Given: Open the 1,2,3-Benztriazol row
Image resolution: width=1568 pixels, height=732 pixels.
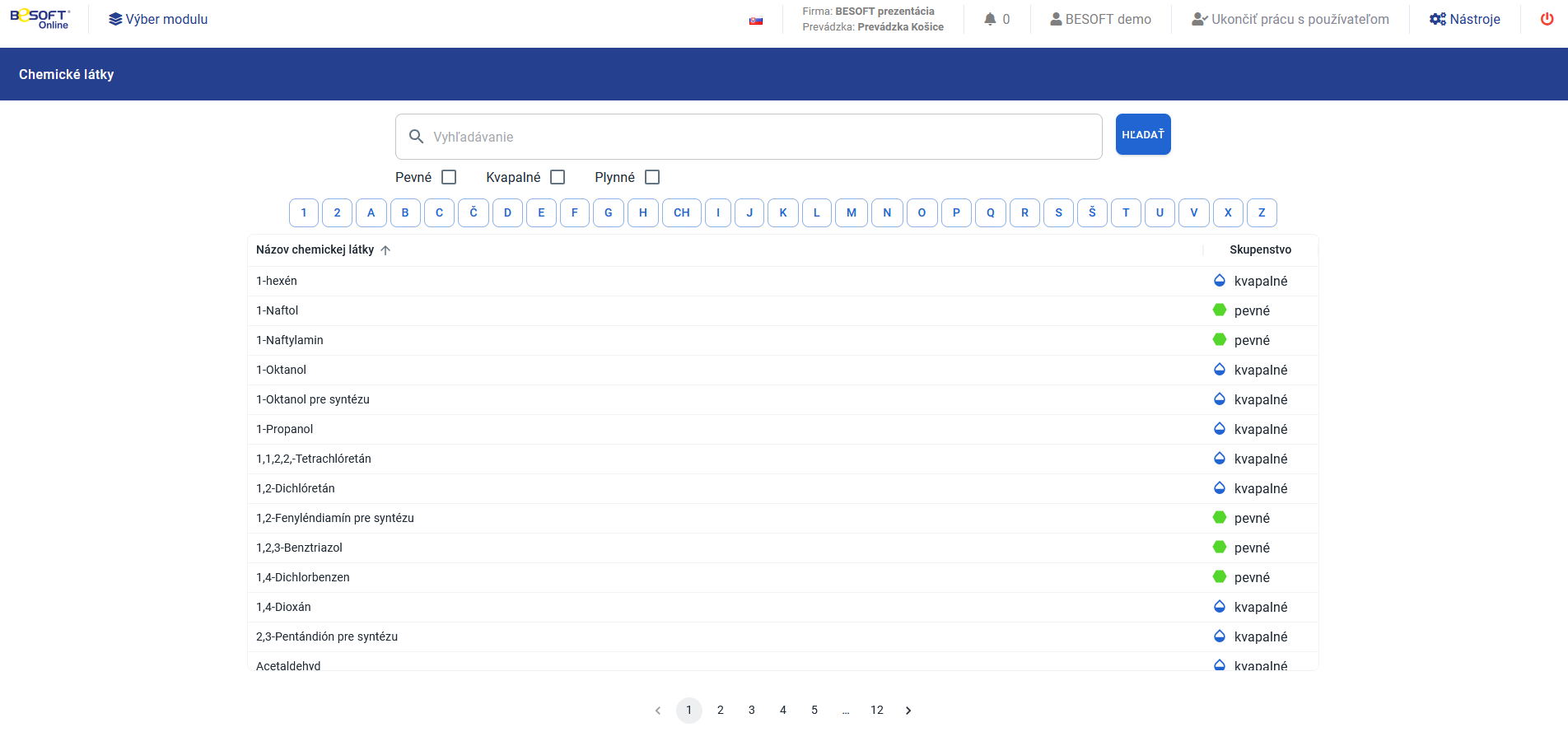Looking at the screenshot, I should [782, 548].
